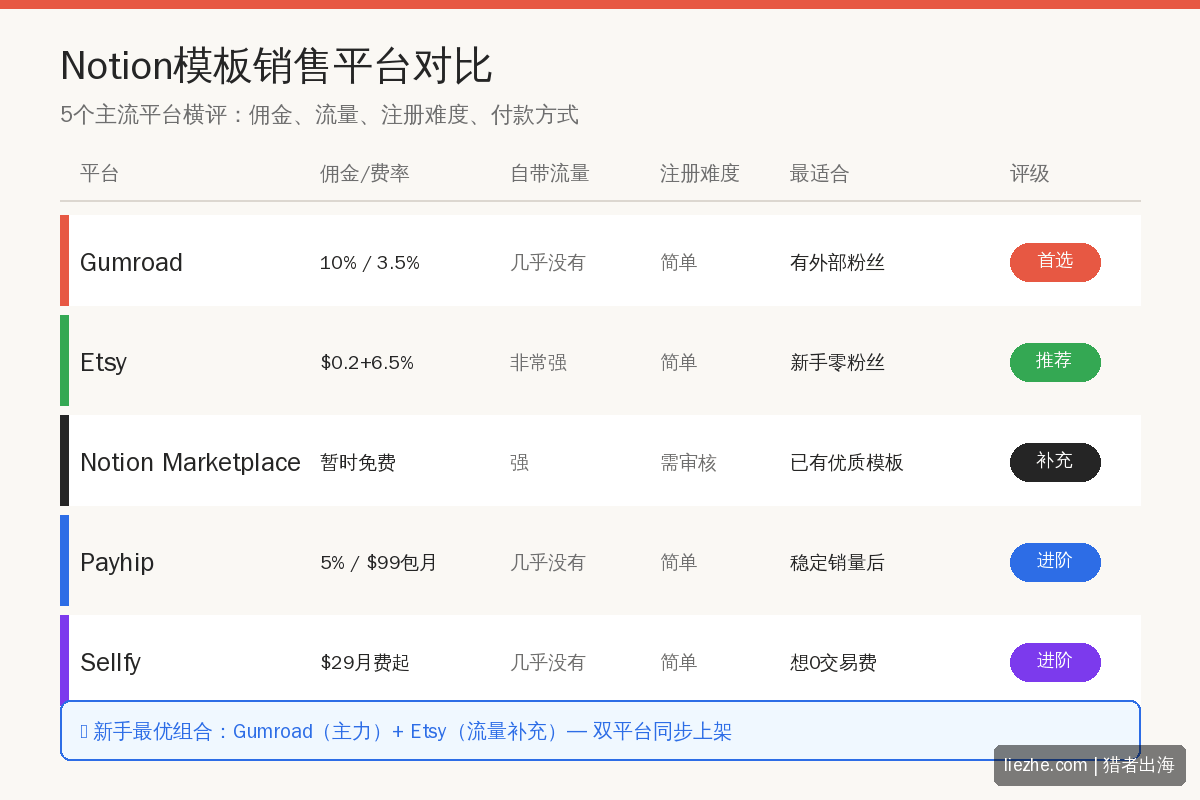Click the 稳定销量后 cell

837,563
